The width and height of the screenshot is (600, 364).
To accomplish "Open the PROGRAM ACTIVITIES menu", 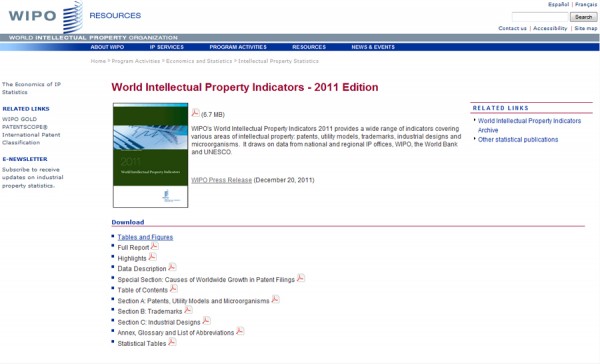I will 238,47.
